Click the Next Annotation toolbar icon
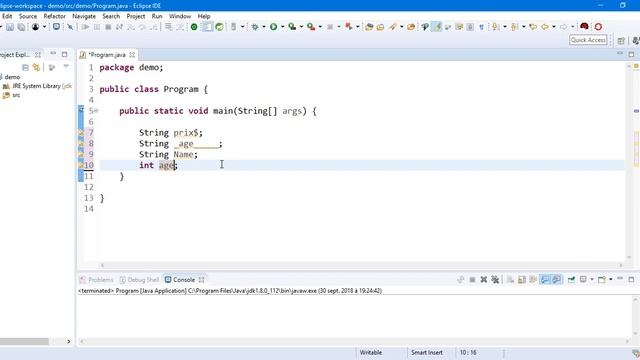Viewport: 640px width, 360px height. 496,27
